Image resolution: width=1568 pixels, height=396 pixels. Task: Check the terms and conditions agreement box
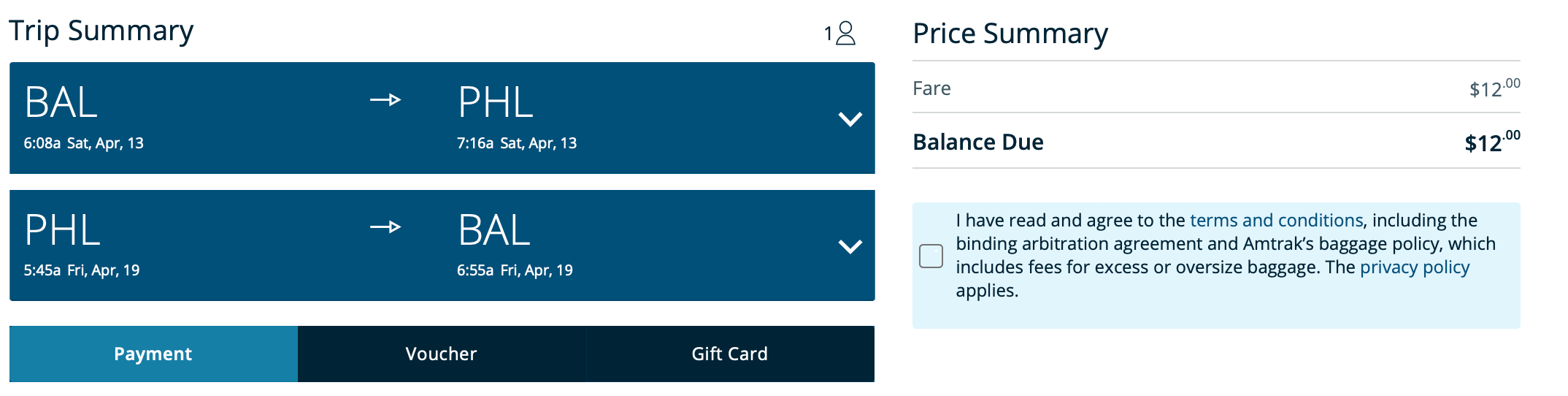tap(931, 256)
